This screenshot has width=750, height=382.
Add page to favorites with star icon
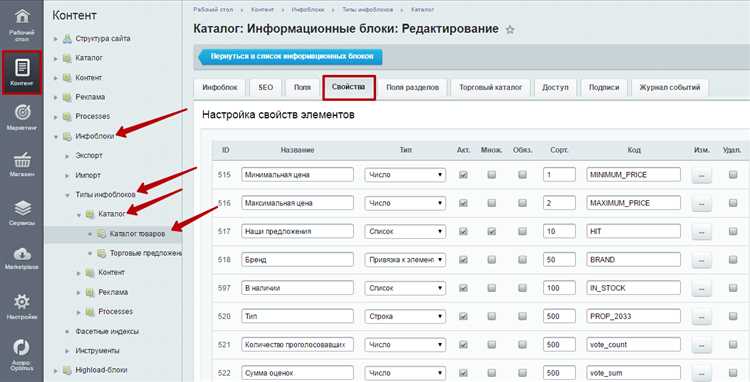tap(510, 30)
